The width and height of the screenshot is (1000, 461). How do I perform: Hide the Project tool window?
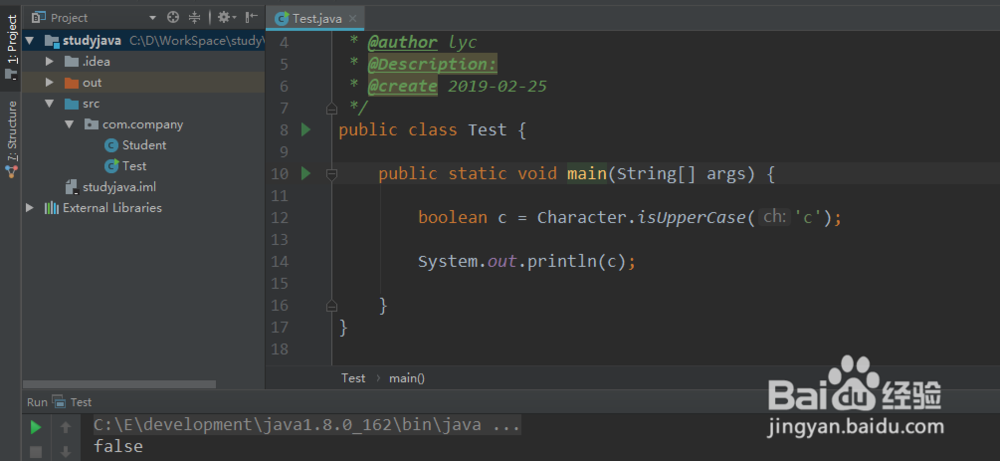tap(252, 17)
